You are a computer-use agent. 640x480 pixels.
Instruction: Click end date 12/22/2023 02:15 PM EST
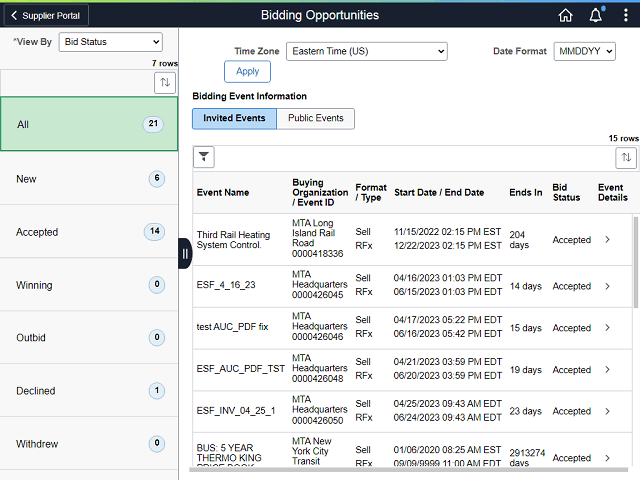447,246
